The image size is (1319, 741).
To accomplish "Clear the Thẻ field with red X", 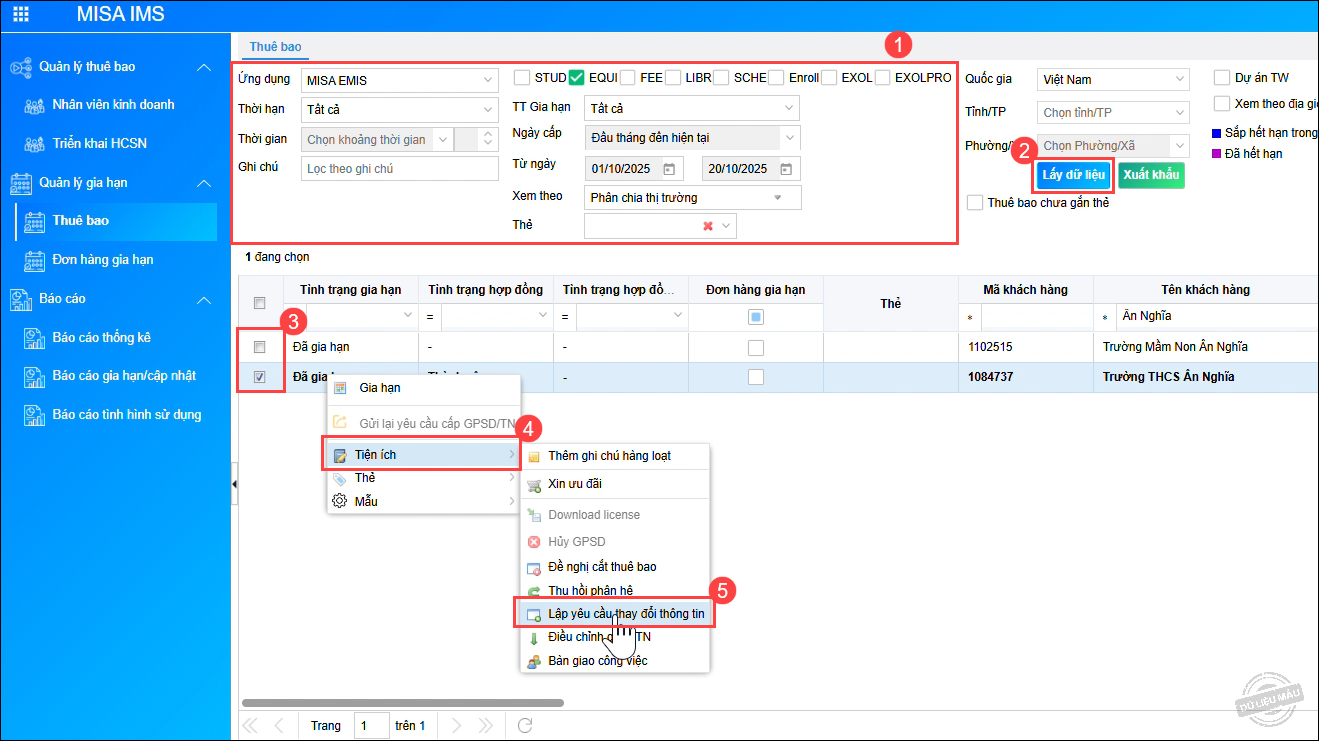I will 708,226.
